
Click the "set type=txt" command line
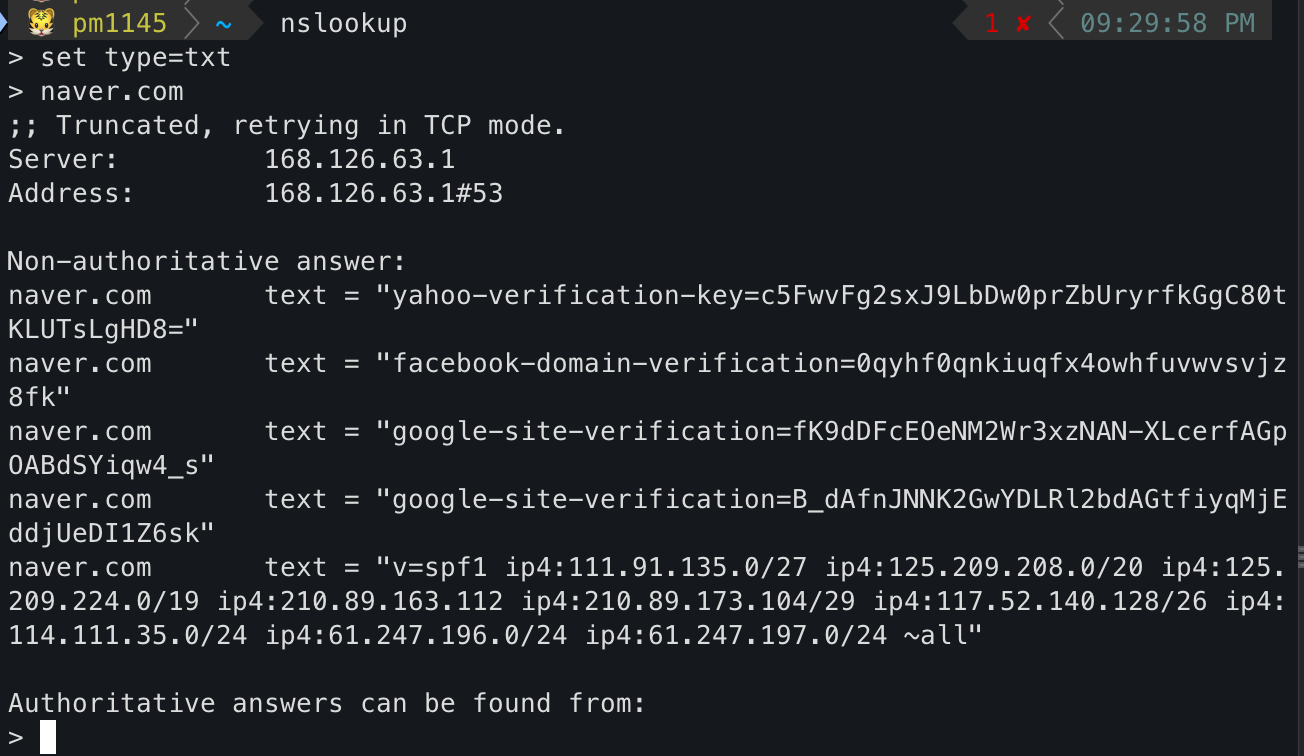(x=135, y=58)
